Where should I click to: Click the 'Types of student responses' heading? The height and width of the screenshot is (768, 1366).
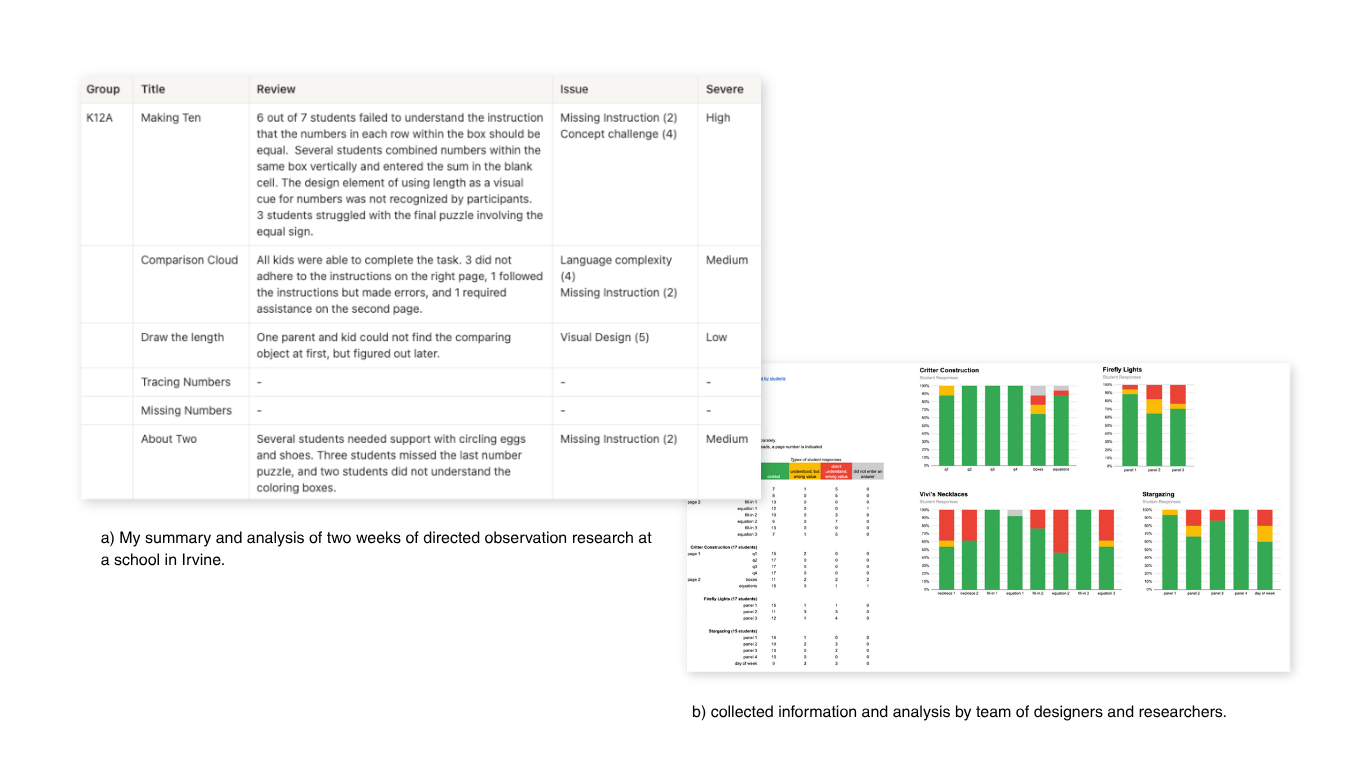(816, 459)
